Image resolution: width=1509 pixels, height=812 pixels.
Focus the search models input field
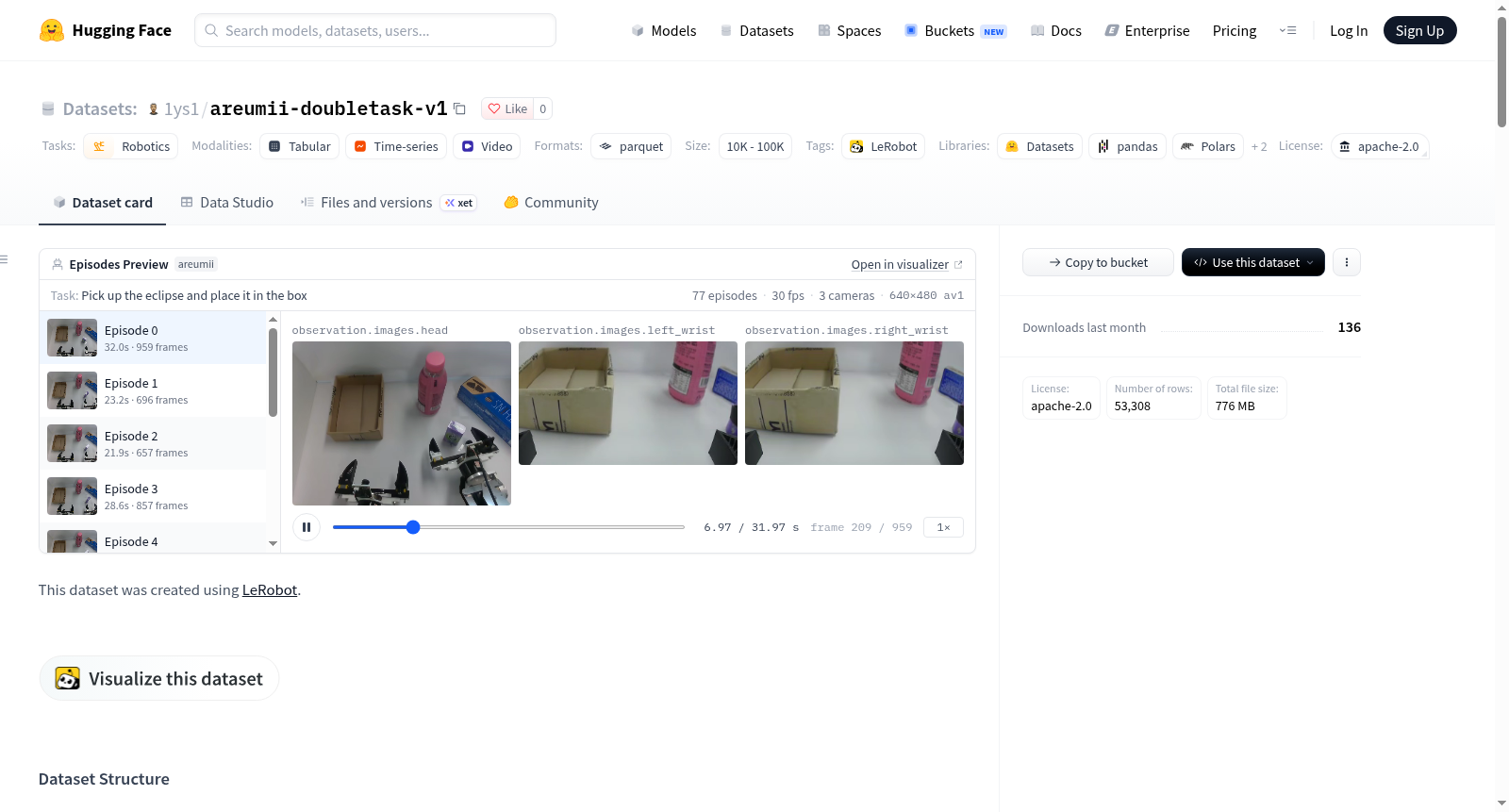375,30
